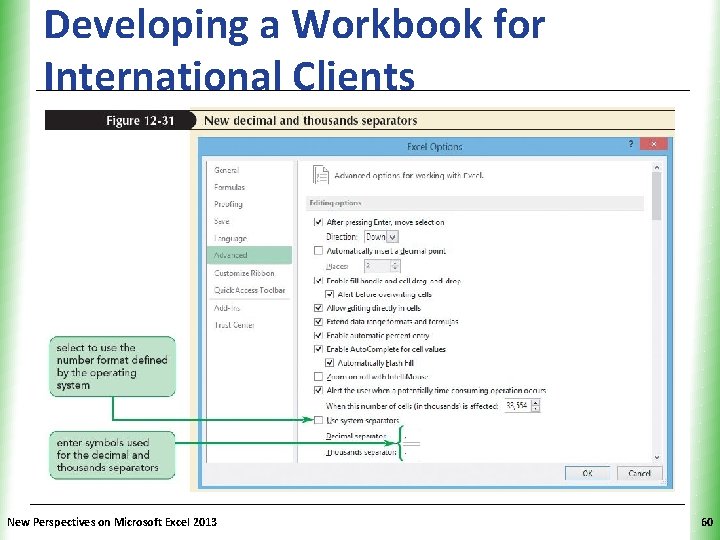Image resolution: width=720 pixels, height=540 pixels.
Task: Open the General options category
Action: 227,170
